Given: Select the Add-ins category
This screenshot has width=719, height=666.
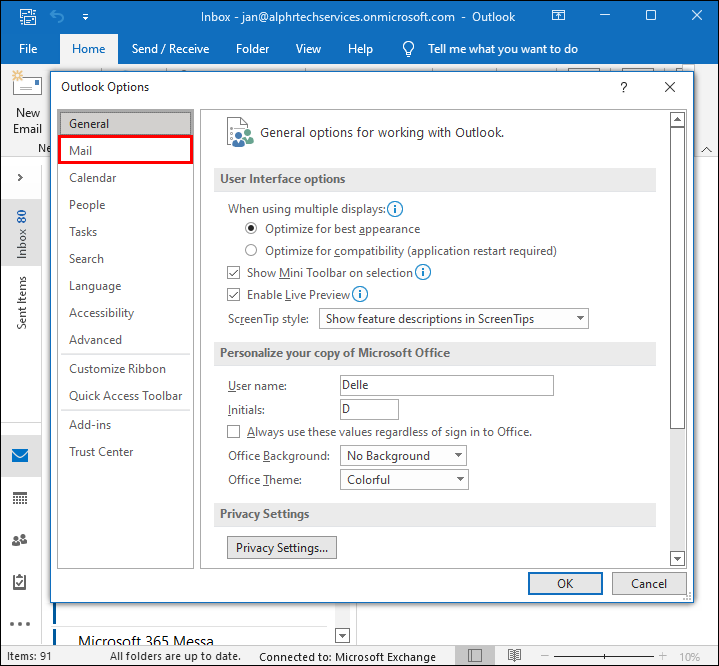Looking at the screenshot, I should click(125, 425).
